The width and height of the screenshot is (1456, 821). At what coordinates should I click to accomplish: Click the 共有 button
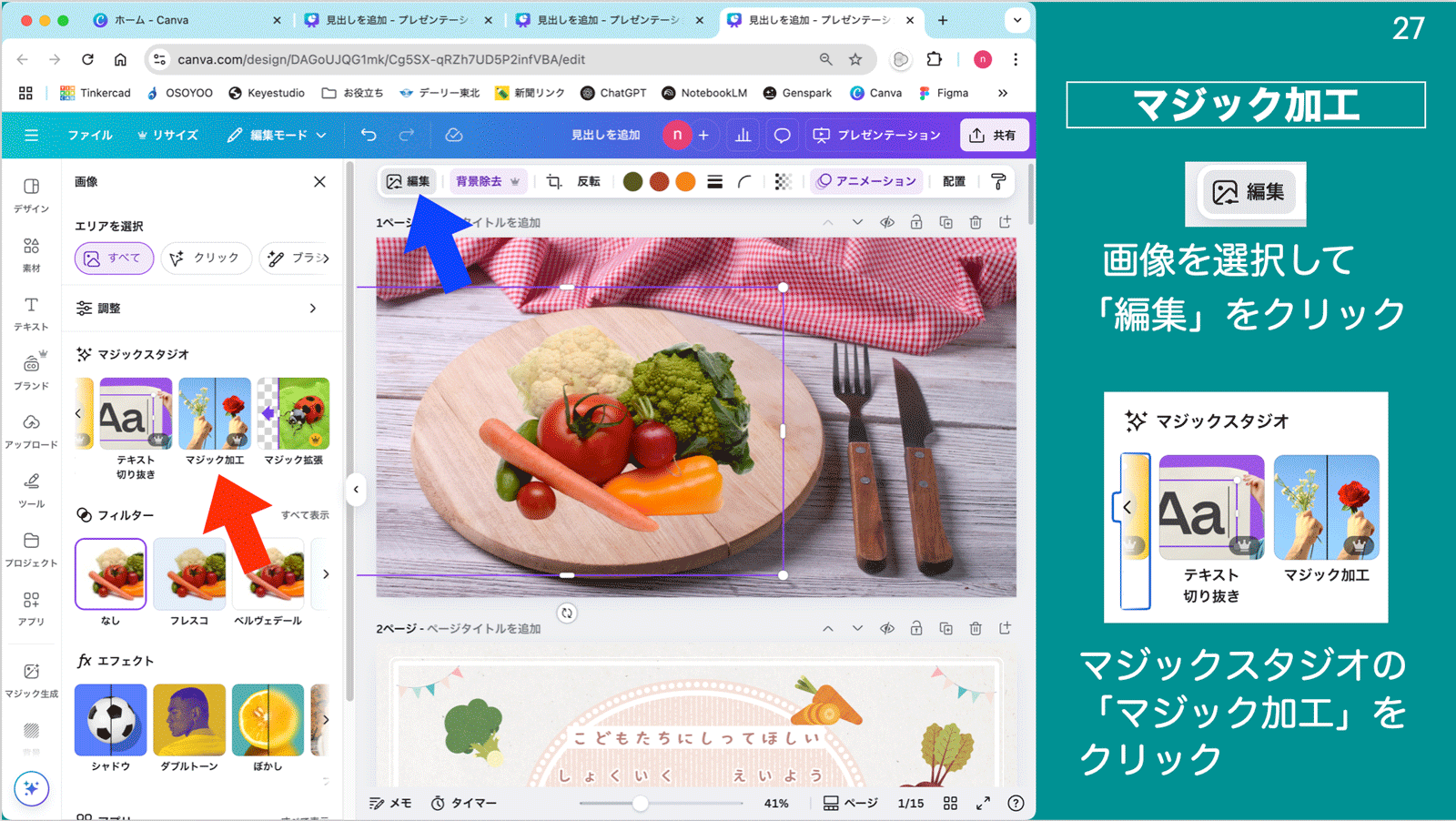tap(994, 135)
